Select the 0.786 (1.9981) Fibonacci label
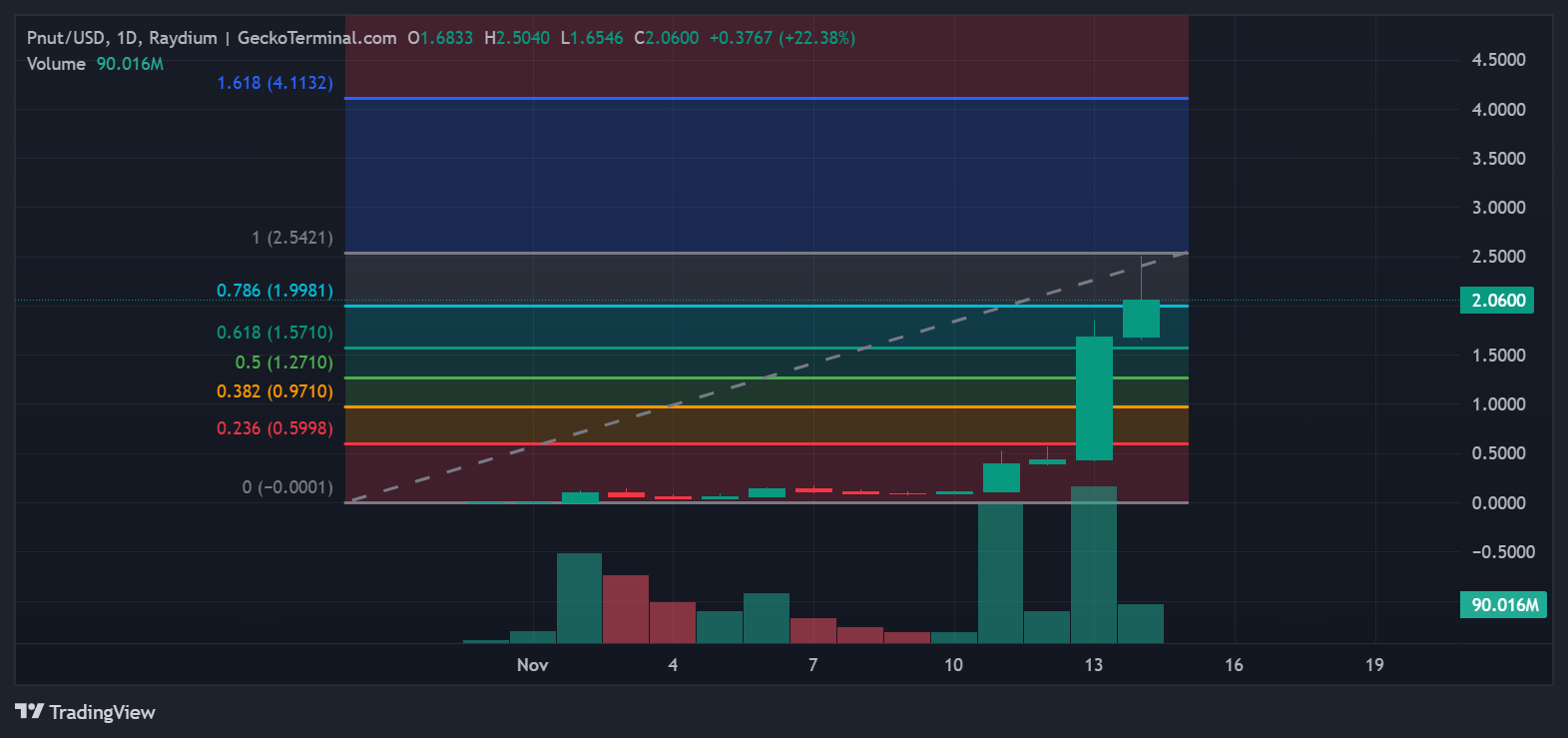 [275, 291]
